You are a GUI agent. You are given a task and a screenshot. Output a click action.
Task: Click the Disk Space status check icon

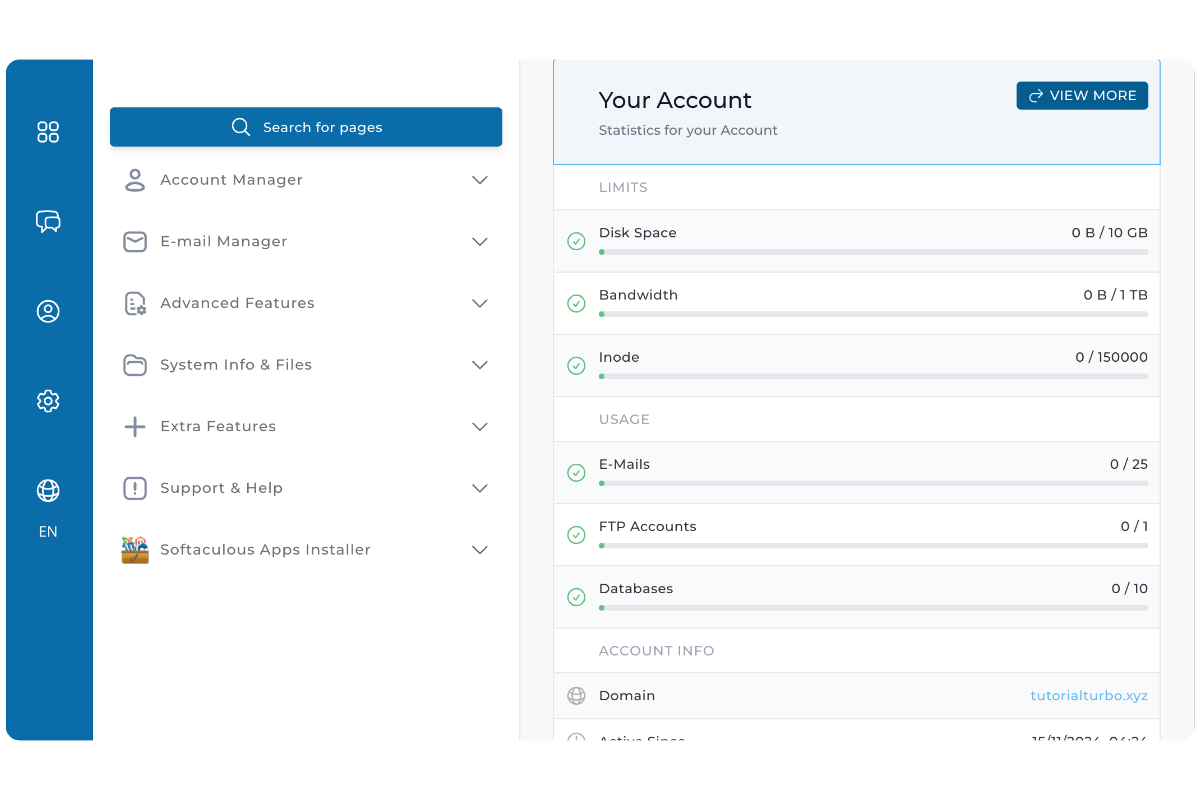[x=576, y=241]
